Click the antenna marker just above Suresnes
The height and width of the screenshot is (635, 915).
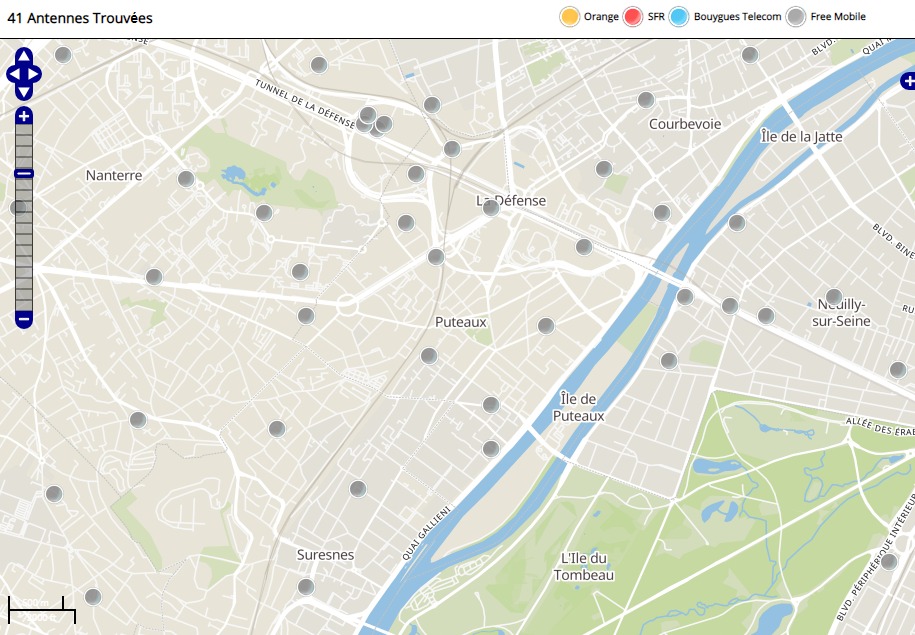tap(358, 489)
